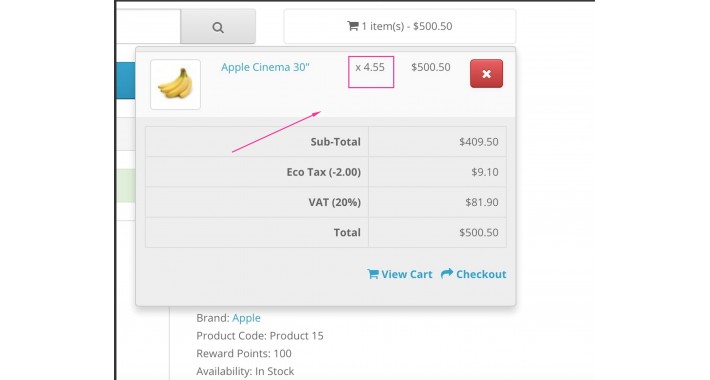
Task: Click the View Cart link text
Action: click(x=407, y=274)
